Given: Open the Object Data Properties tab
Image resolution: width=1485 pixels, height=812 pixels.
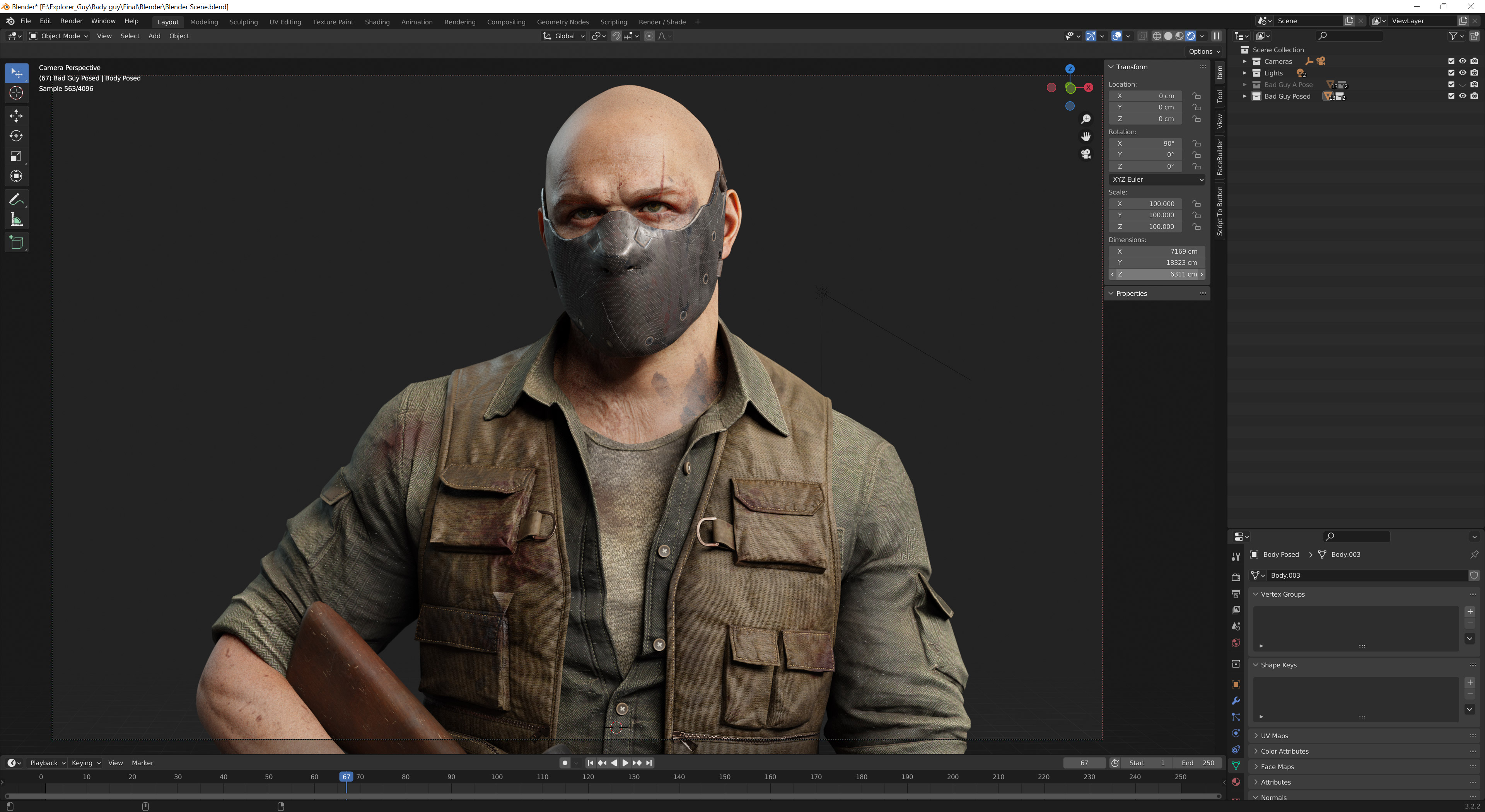Looking at the screenshot, I should pos(1236,766).
